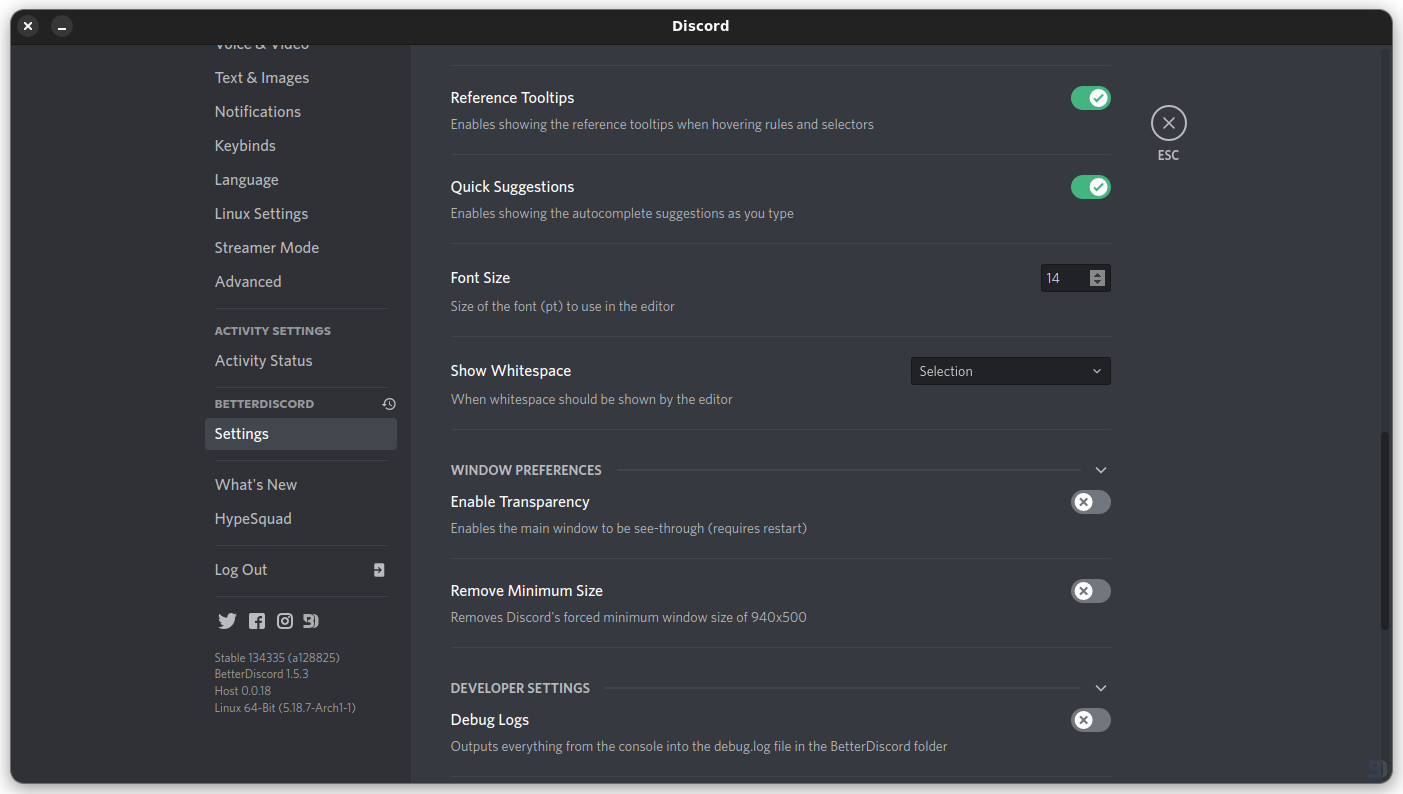Image resolution: width=1403 pixels, height=794 pixels.
Task: Switch to Streamer Mode settings
Action: [x=266, y=247]
